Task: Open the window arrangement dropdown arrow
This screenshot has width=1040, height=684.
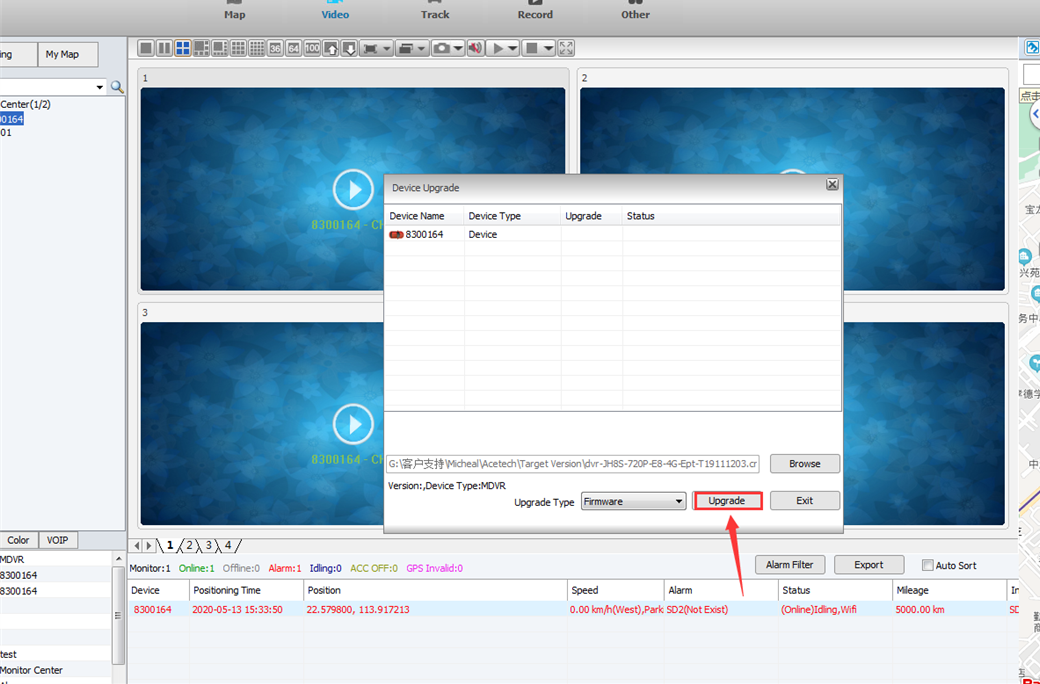Action: pyautogui.click(x=422, y=48)
